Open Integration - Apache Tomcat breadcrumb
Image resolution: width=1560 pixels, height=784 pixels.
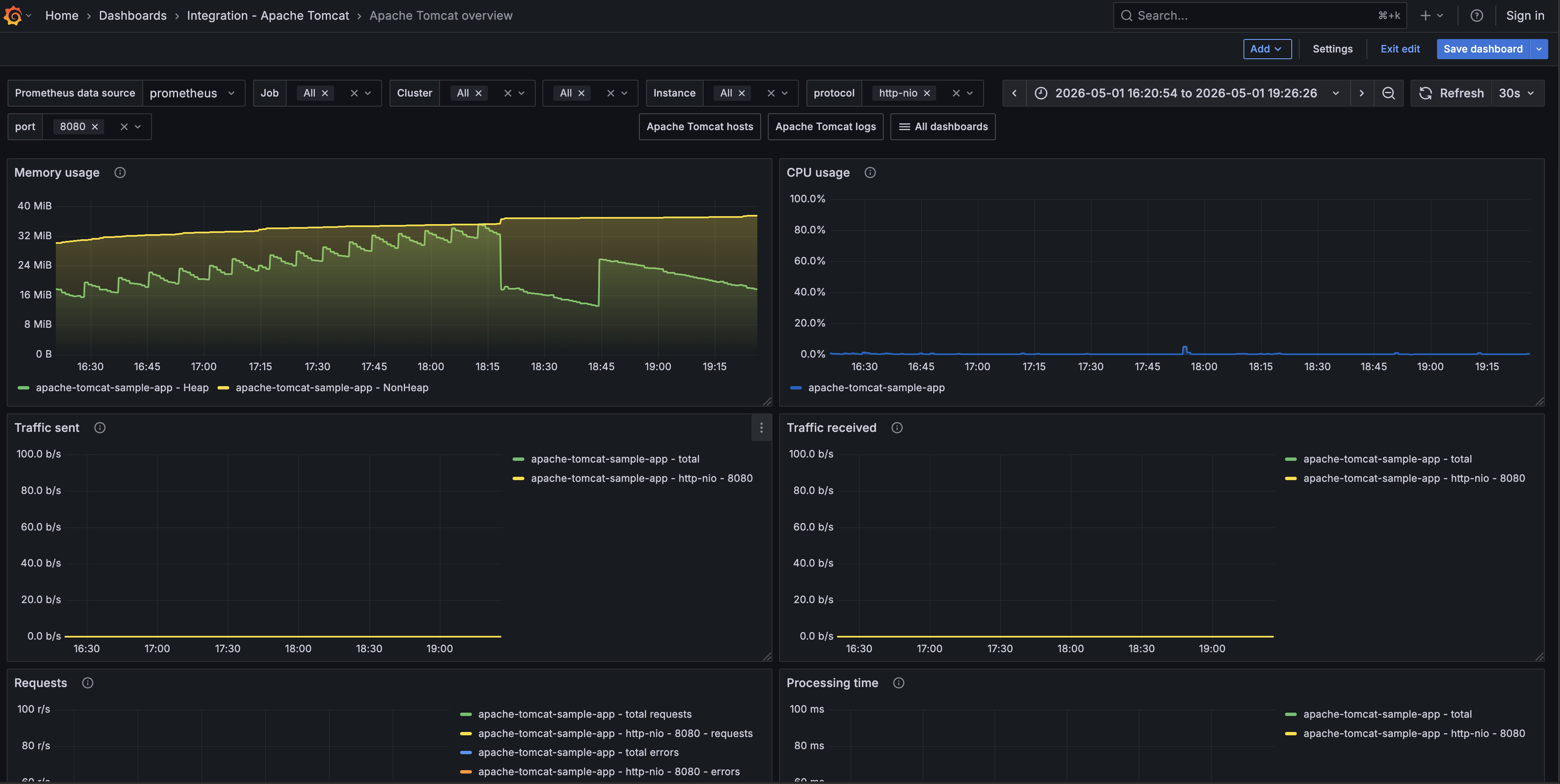(x=268, y=16)
